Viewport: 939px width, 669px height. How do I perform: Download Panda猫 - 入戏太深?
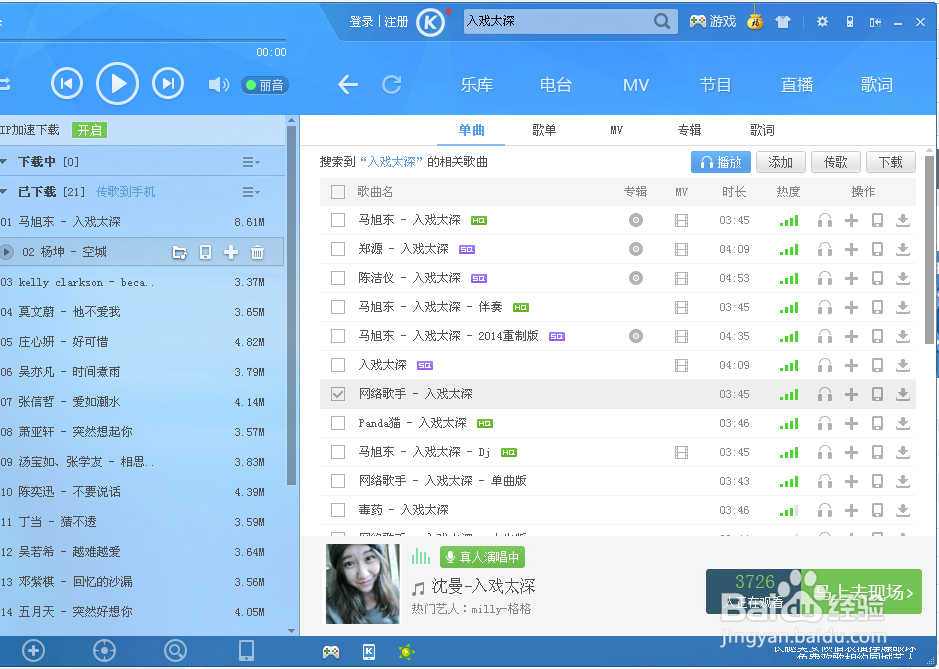pos(902,423)
